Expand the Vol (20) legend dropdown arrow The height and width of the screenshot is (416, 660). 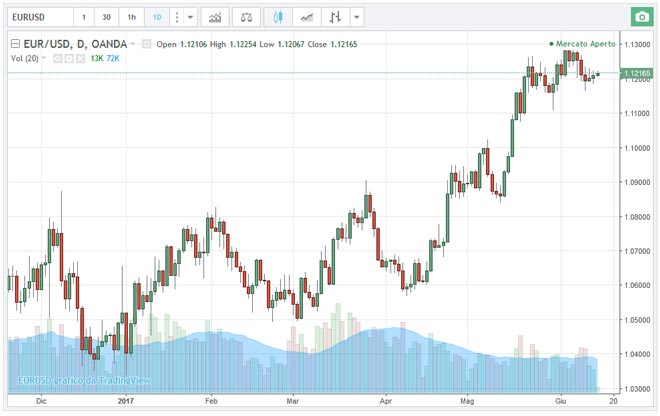pos(46,59)
